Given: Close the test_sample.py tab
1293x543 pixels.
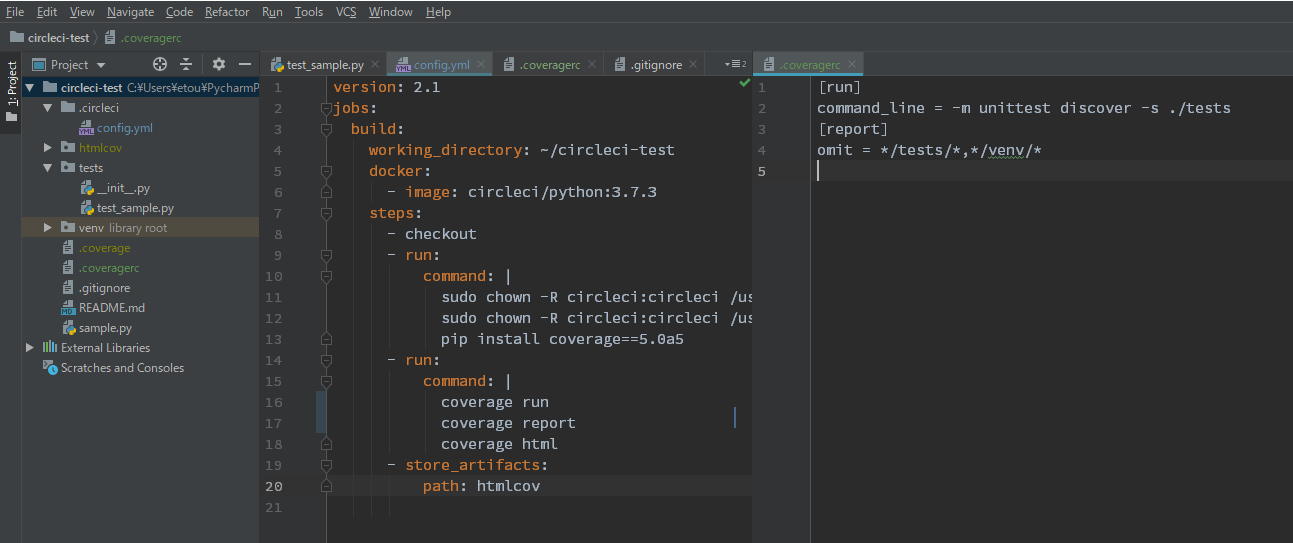Looking at the screenshot, I should [x=375, y=65].
